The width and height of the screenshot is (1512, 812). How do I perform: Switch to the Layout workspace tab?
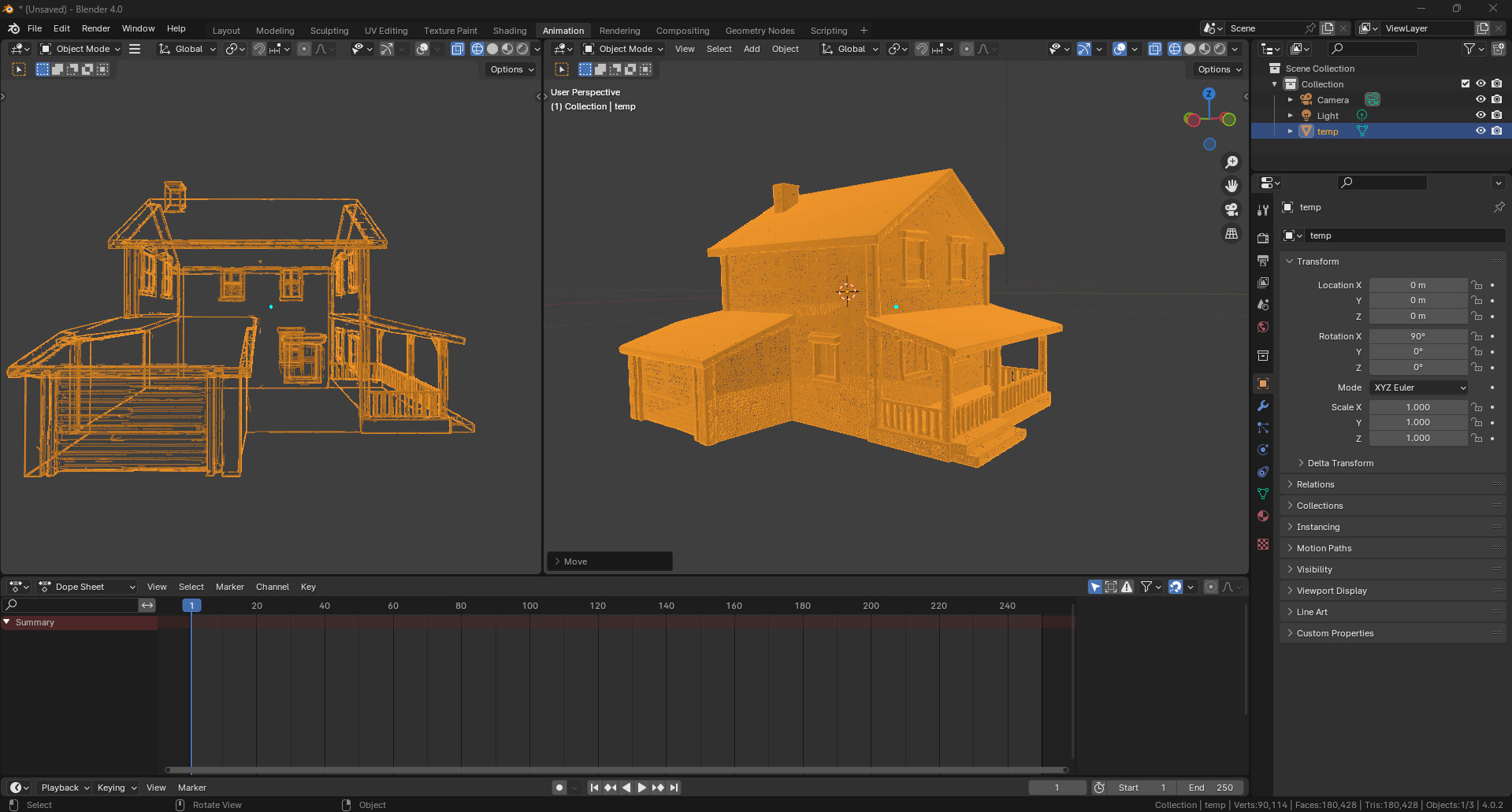click(x=226, y=31)
